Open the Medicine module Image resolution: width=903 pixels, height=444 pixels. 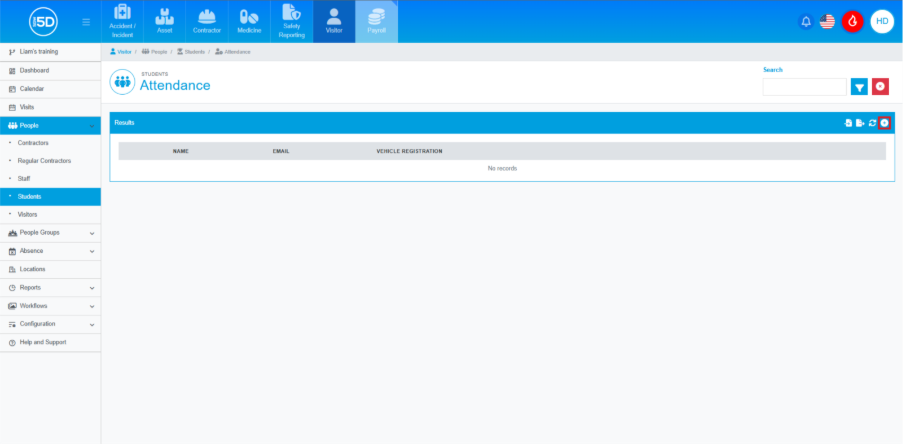click(249, 21)
